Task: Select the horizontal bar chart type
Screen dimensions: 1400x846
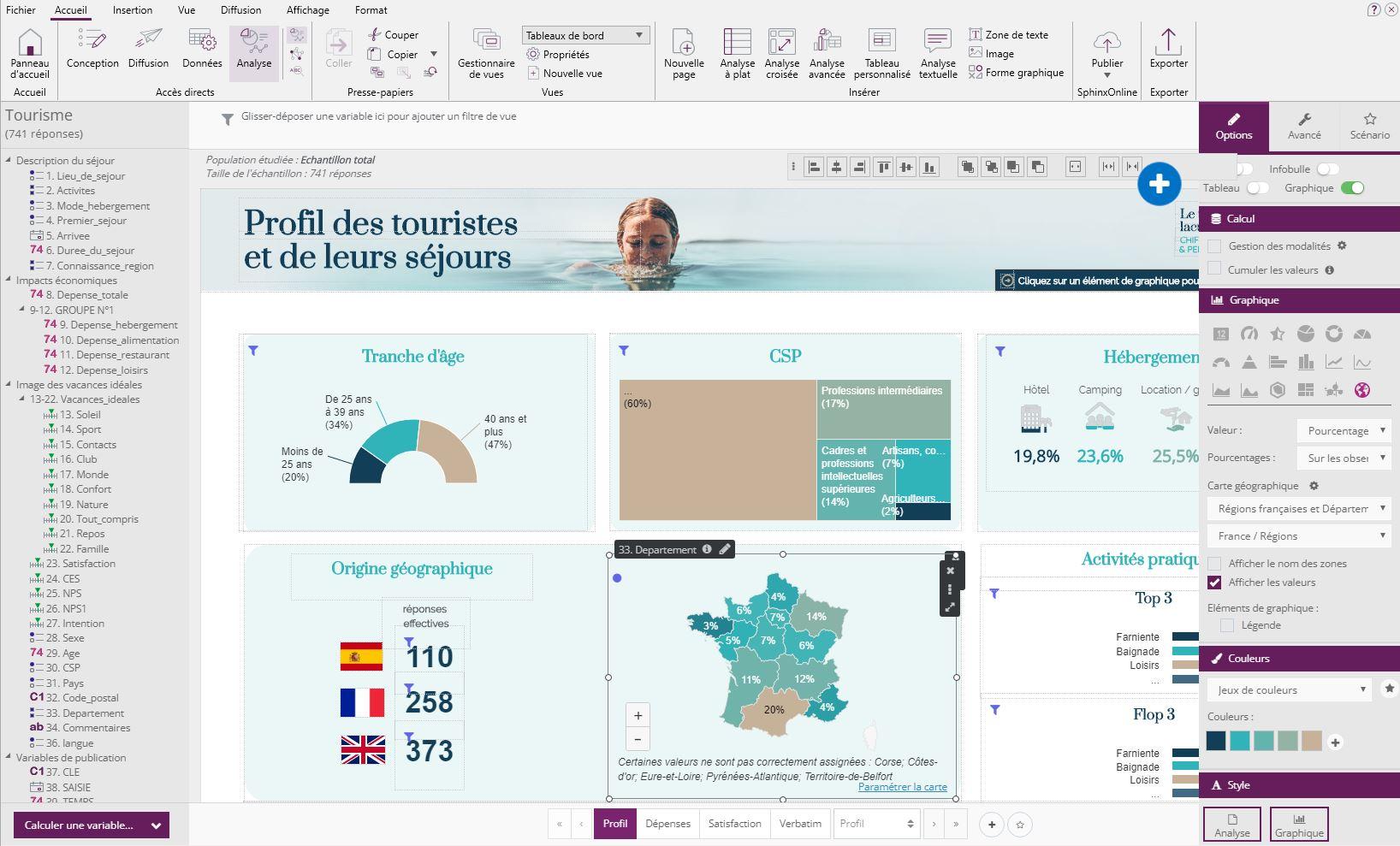Action: tap(1278, 362)
